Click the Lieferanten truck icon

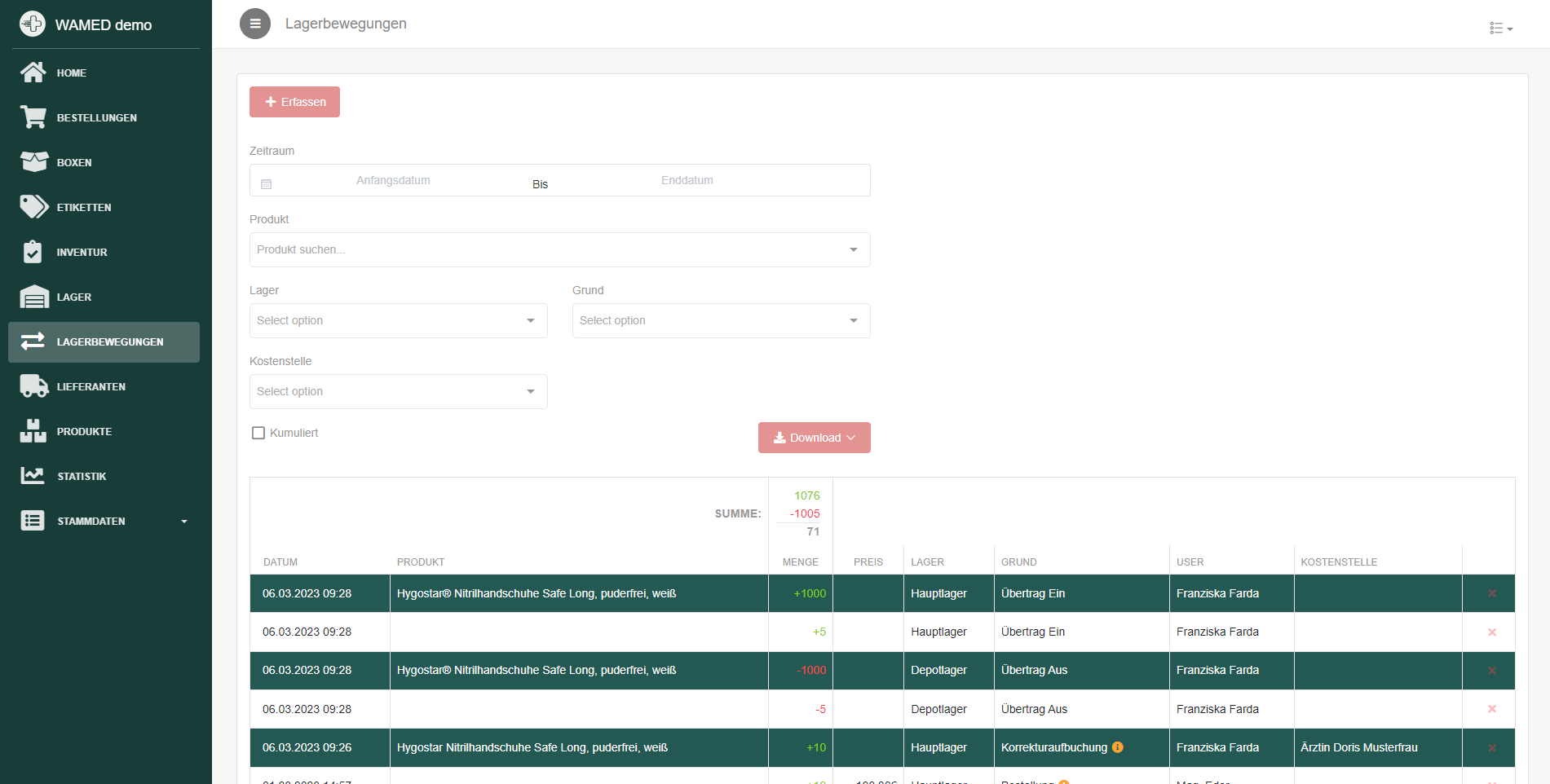click(x=33, y=386)
